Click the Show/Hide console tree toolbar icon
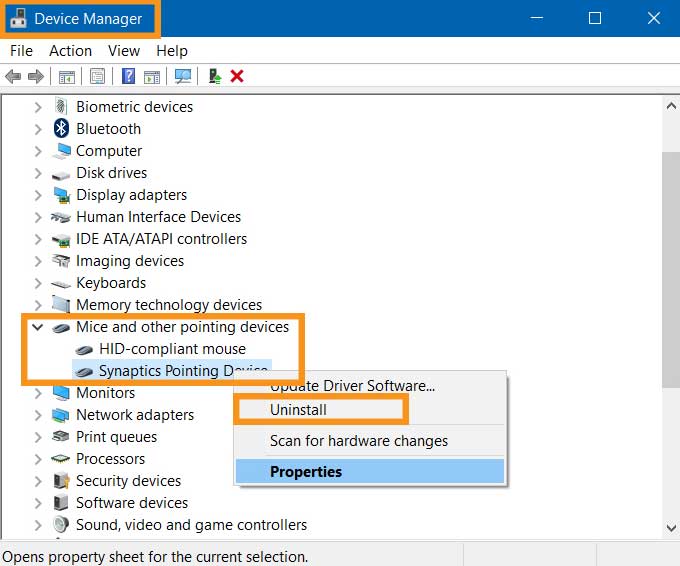Viewport: 680px width, 566px height. tap(67, 77)
